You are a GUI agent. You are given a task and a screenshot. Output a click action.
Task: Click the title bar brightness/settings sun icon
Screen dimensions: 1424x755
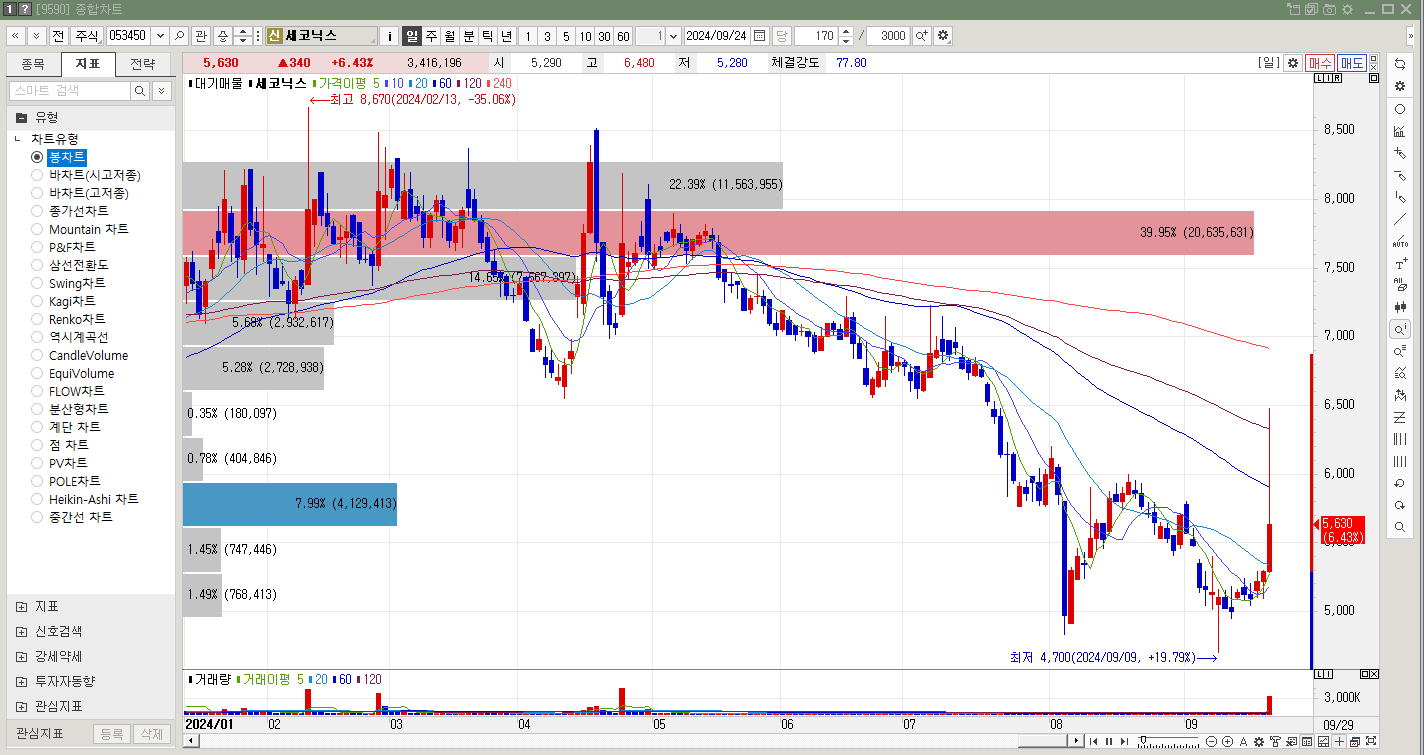pyautogui.click(x=1346, y=8)
